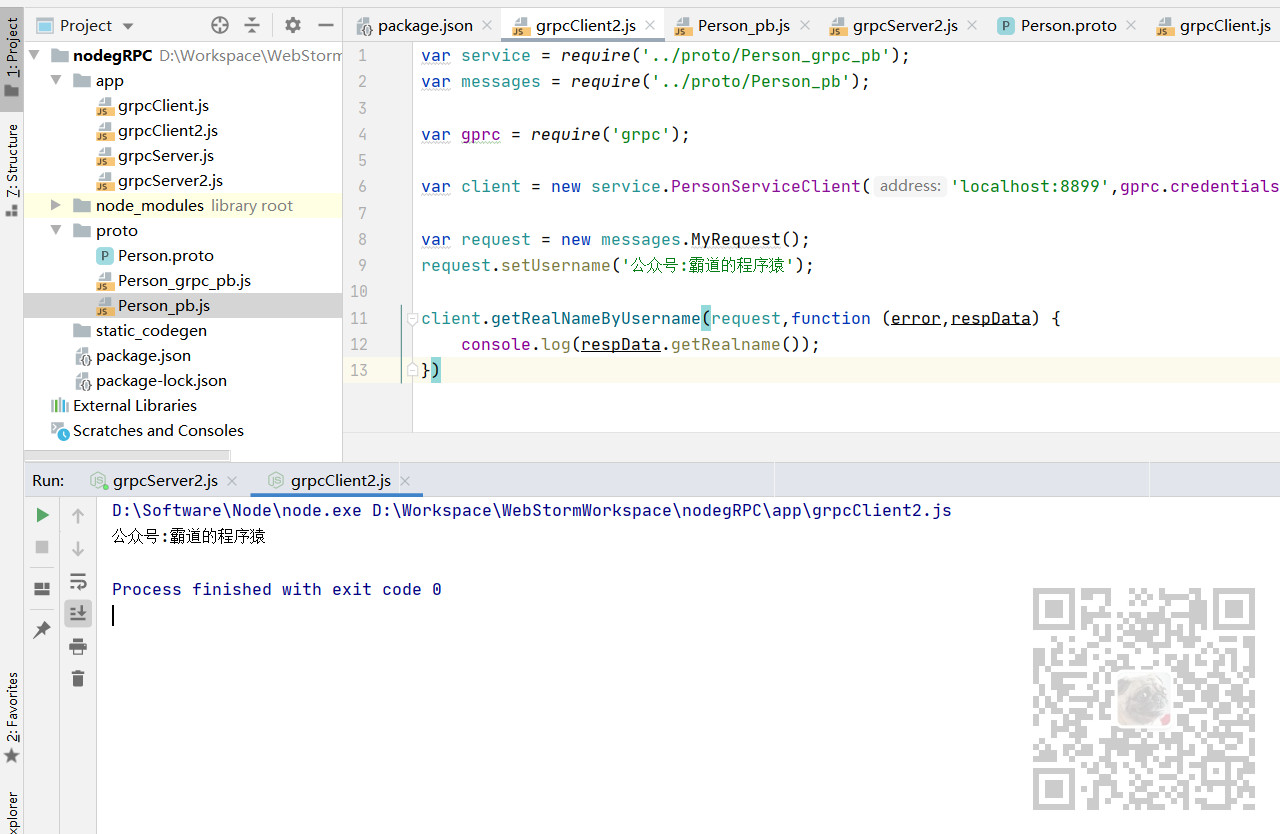
Task: Close the Person_pb.js editor tab
Action: [804, 25]
